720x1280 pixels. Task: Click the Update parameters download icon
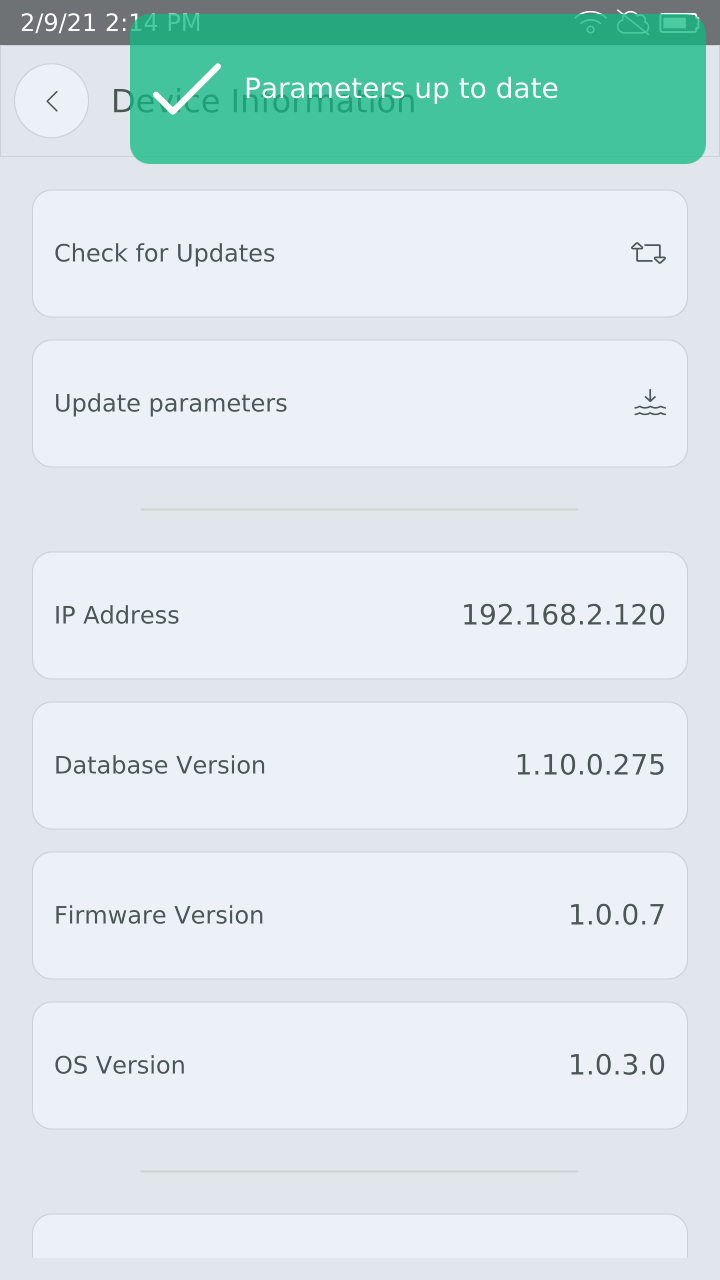click(x=649, y=403)
